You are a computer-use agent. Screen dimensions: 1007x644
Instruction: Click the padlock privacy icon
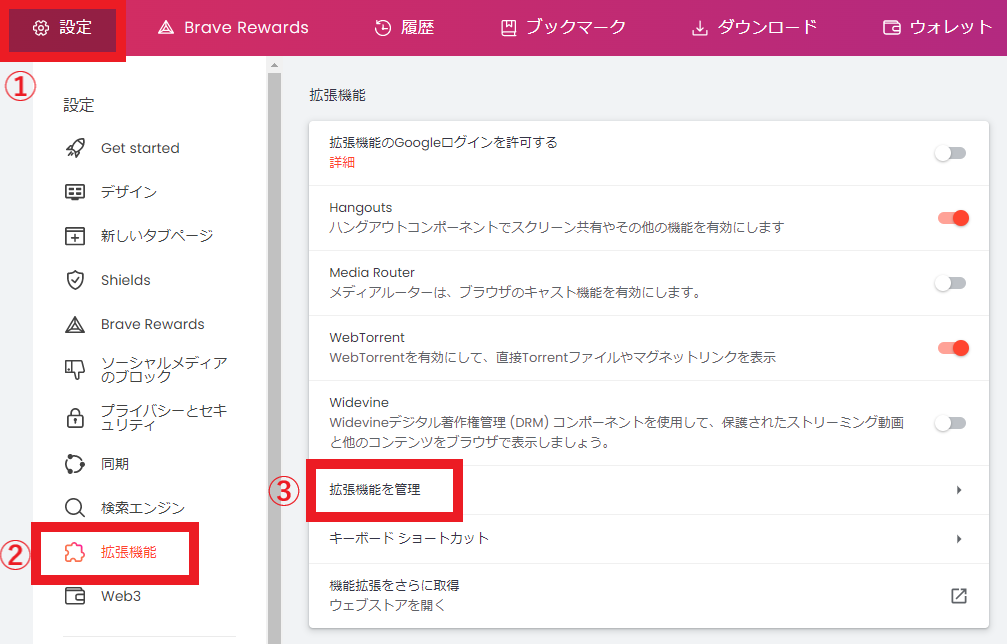click(x=75, y=418)
